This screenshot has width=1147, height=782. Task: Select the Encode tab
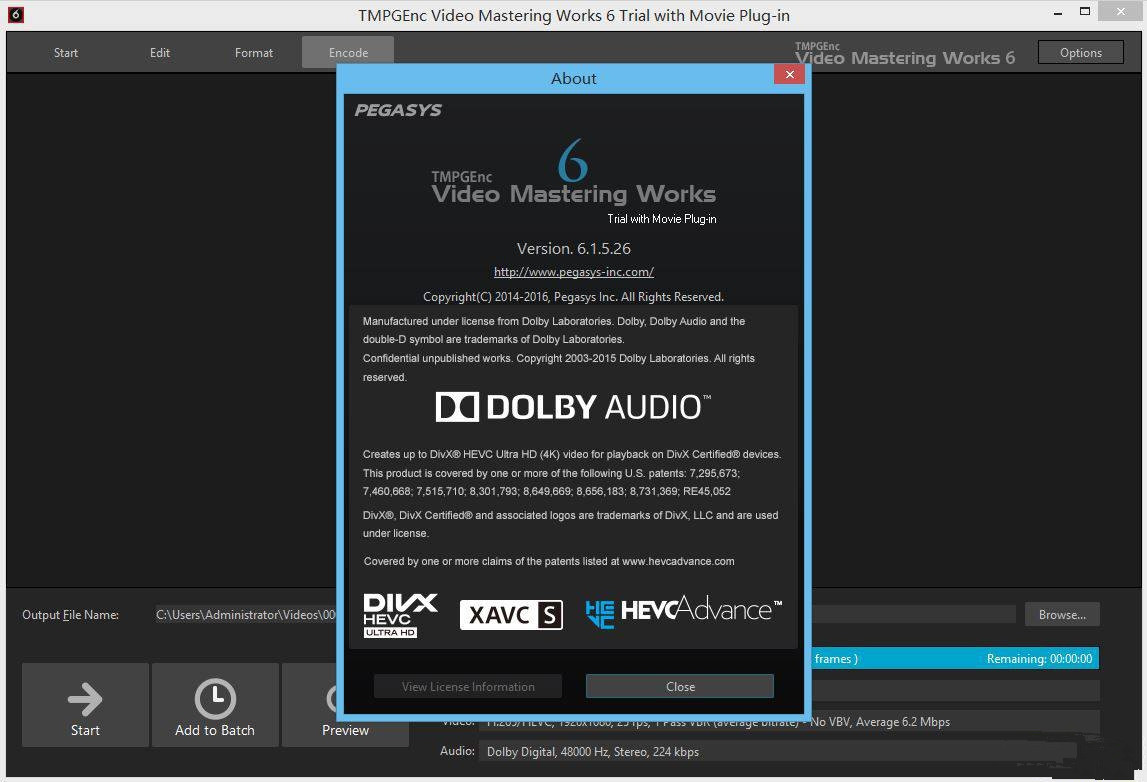(348, 53)
